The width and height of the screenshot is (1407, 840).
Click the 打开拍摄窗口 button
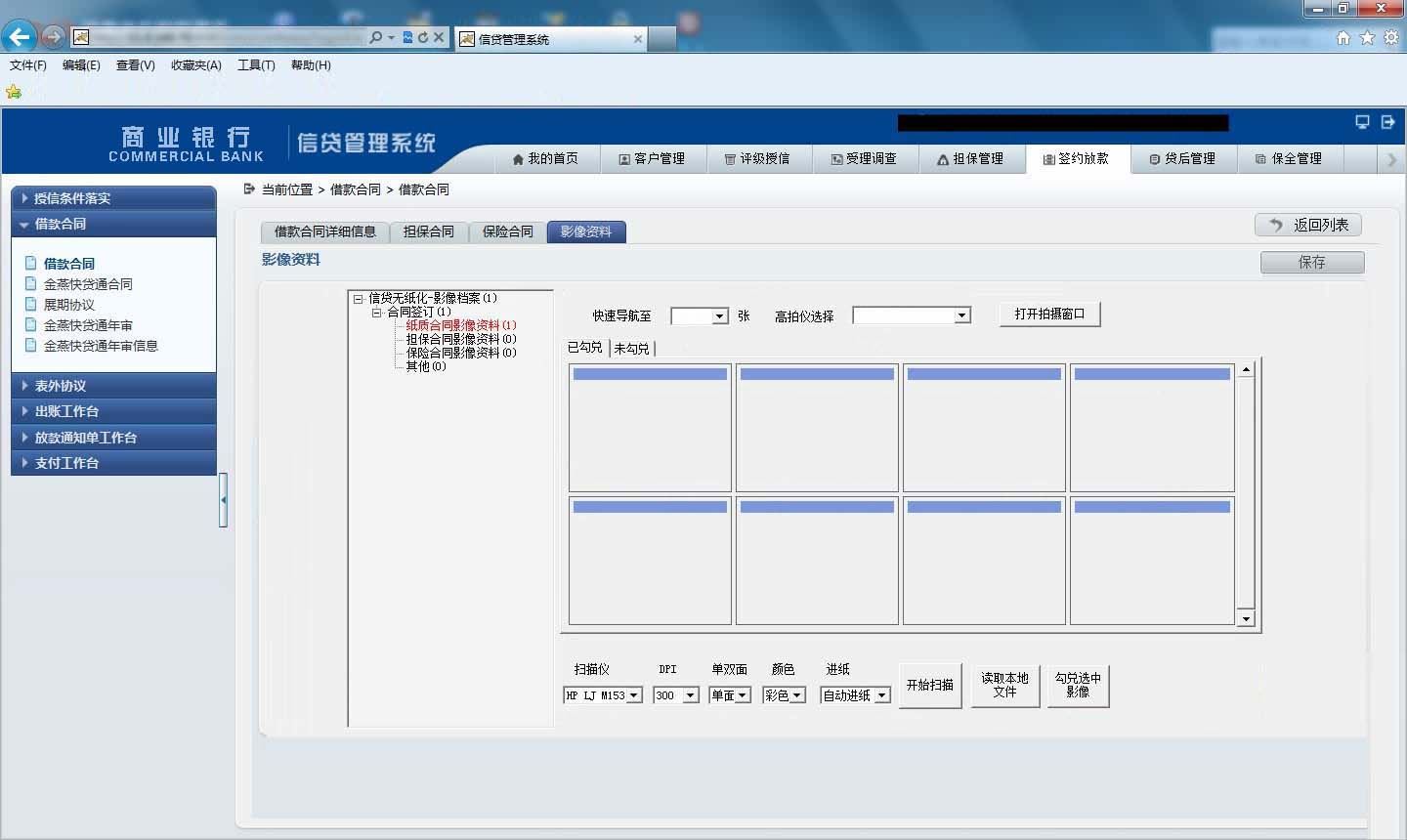[1050, 315]
